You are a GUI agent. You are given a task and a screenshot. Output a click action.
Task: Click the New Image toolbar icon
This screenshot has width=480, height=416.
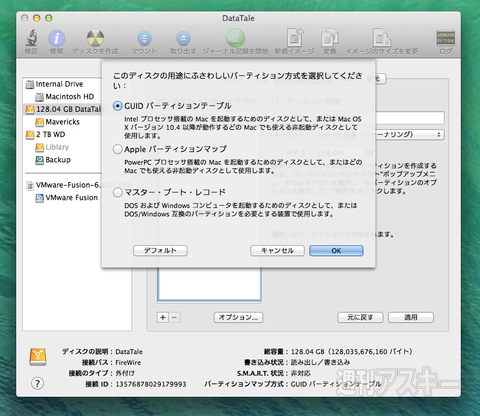click(x=295, y=38)
